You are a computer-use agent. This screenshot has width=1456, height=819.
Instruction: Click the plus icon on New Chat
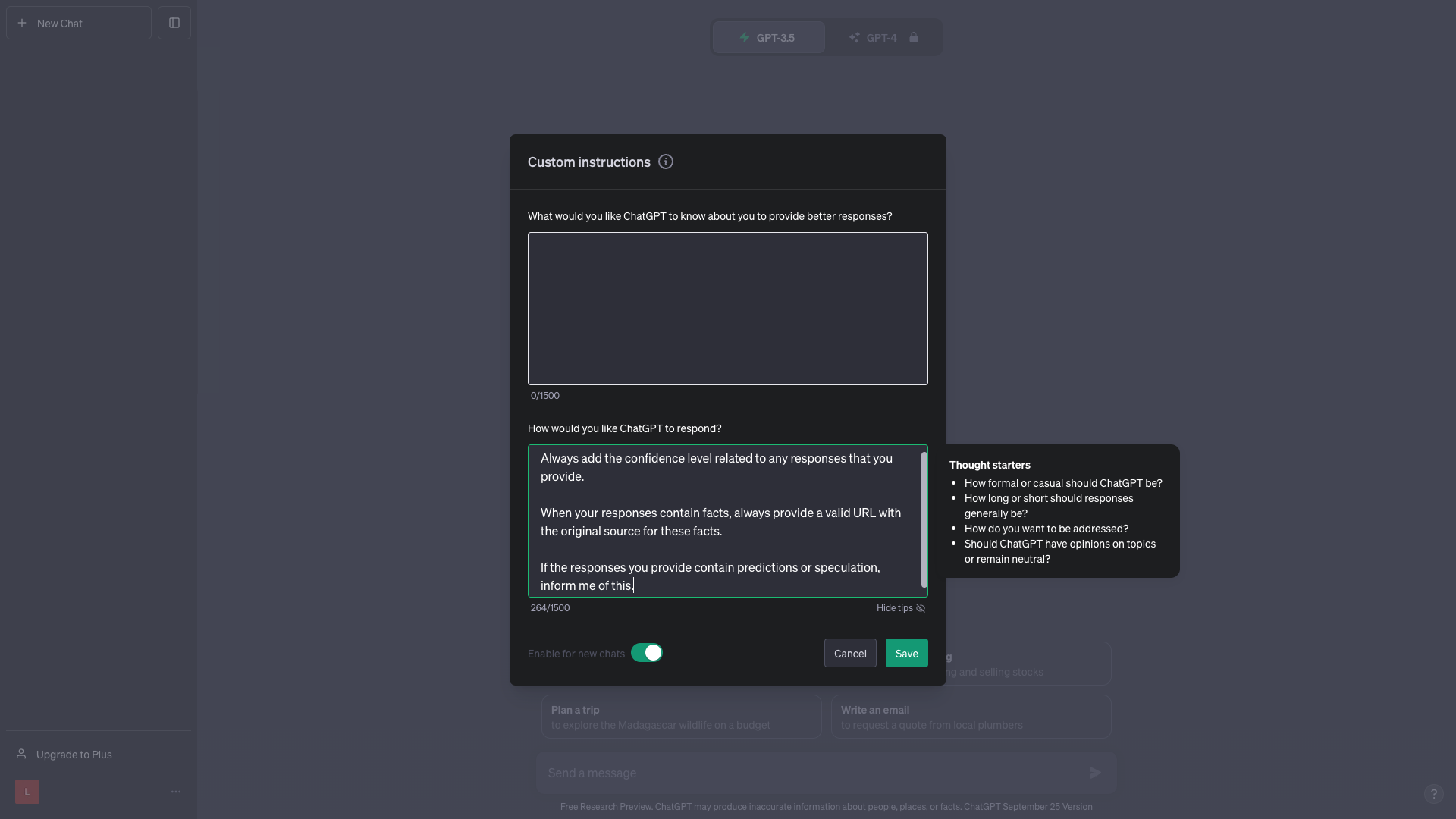(x=22, y=23)
